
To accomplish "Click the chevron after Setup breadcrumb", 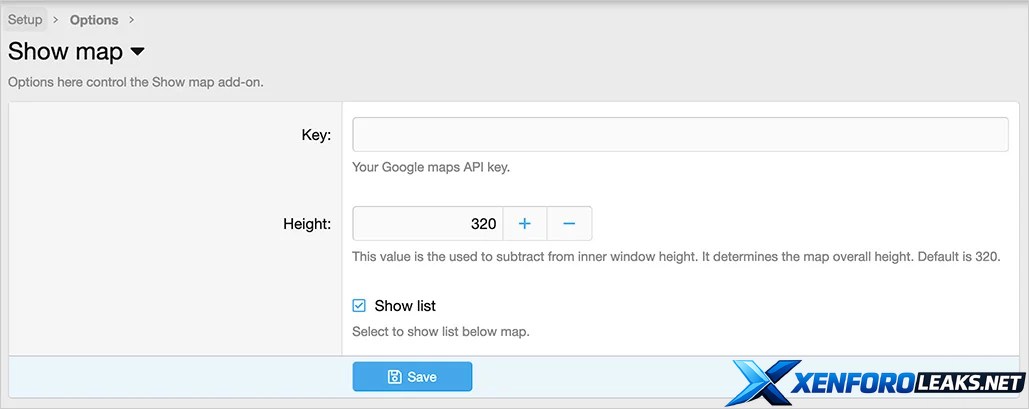I will pos(56,20).
